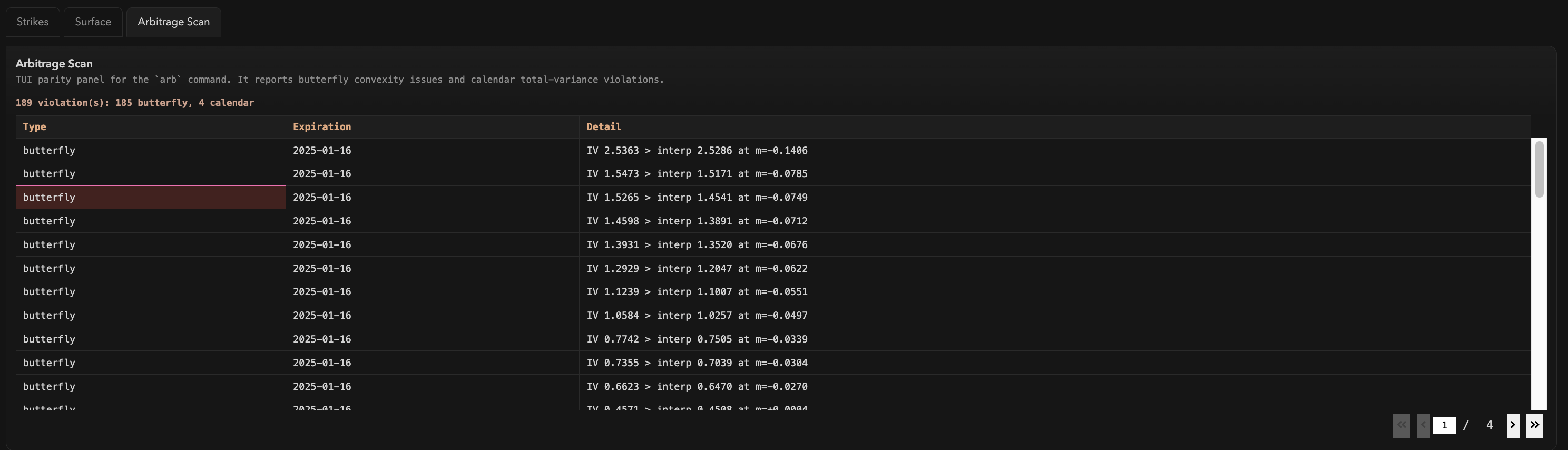Click the first page double-chevron button
1568x450 pixels.
tap(1400, 425)
